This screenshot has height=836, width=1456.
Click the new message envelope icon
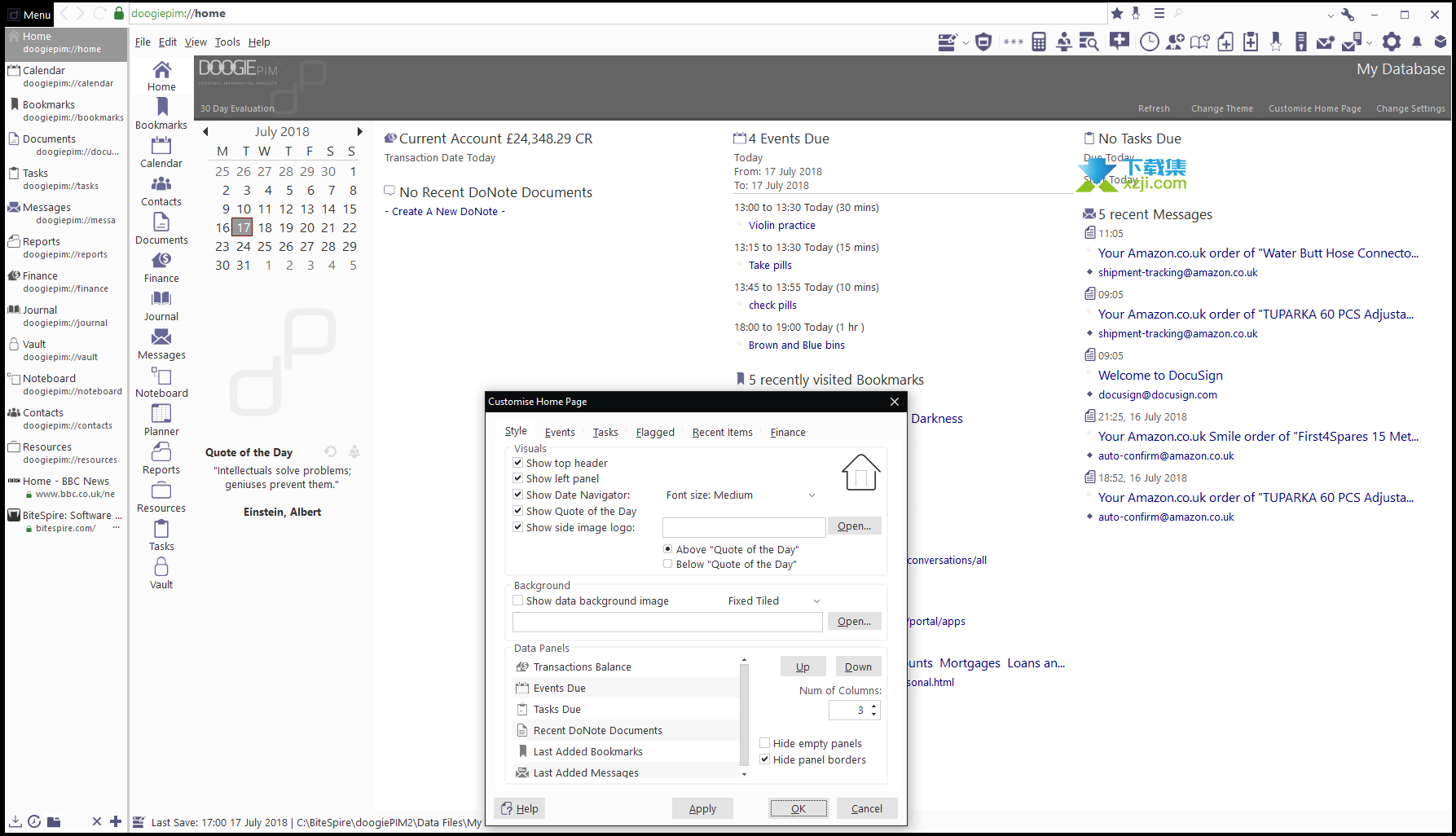[x=1326, y=42]
